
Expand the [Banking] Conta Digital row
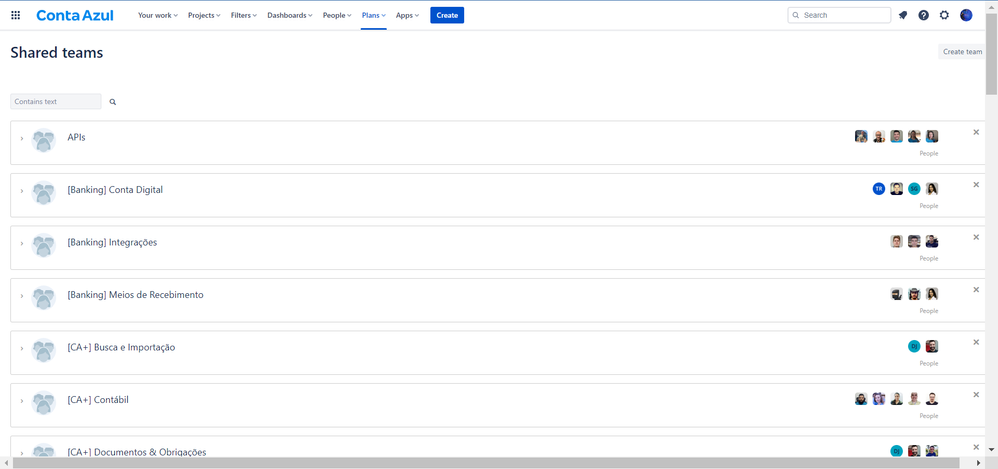coord(22,191)
